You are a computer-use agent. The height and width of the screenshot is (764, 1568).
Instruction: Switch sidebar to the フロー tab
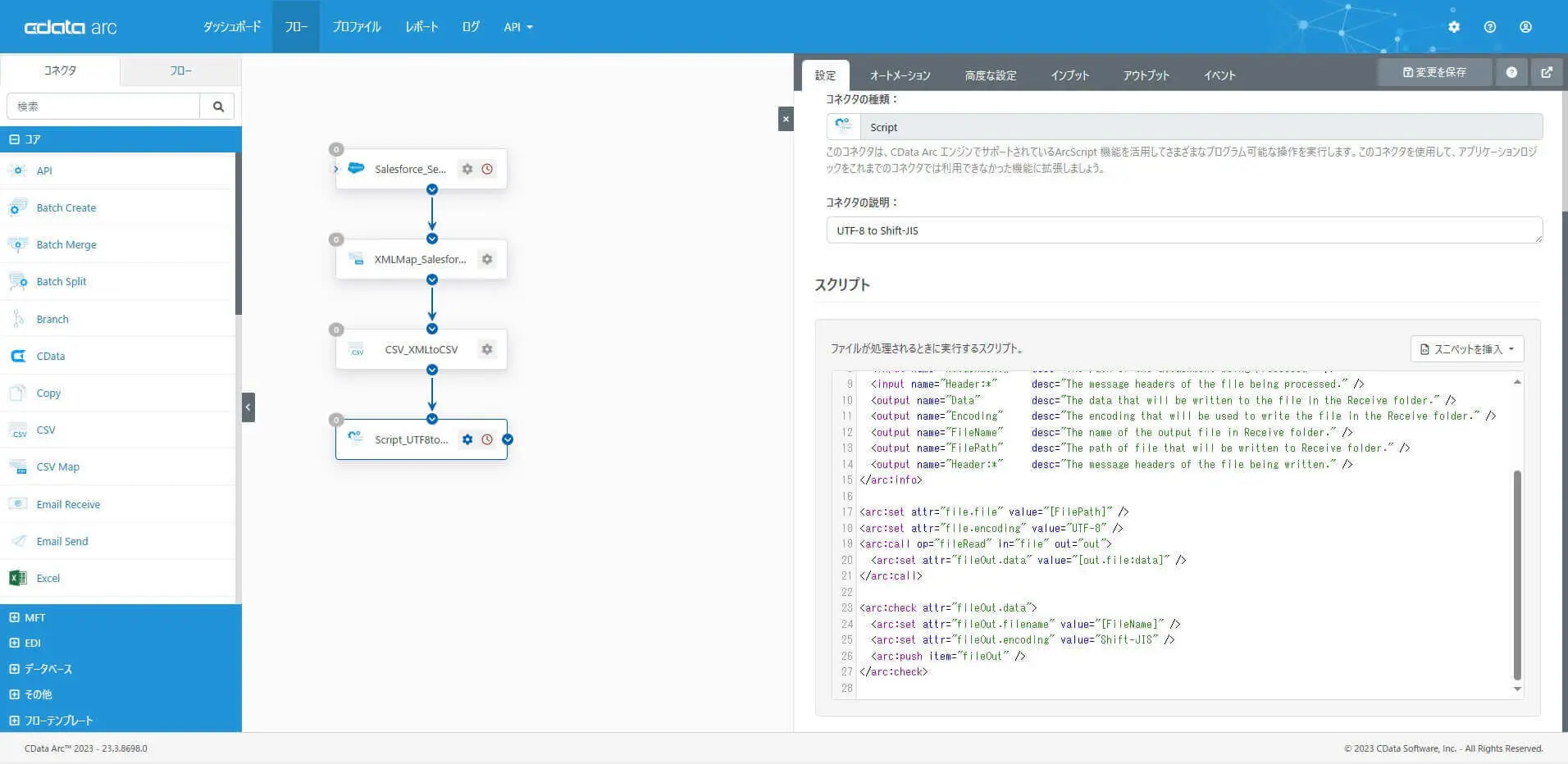(181, 71)
